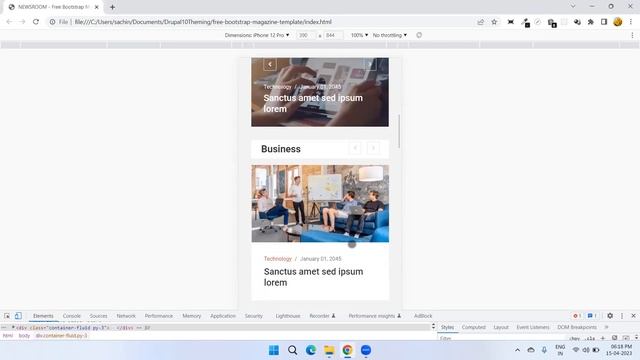640x360 pixels.
Task: Toggle the browser side panel icon
Action: pyautogui.click(x=604, y=22)
